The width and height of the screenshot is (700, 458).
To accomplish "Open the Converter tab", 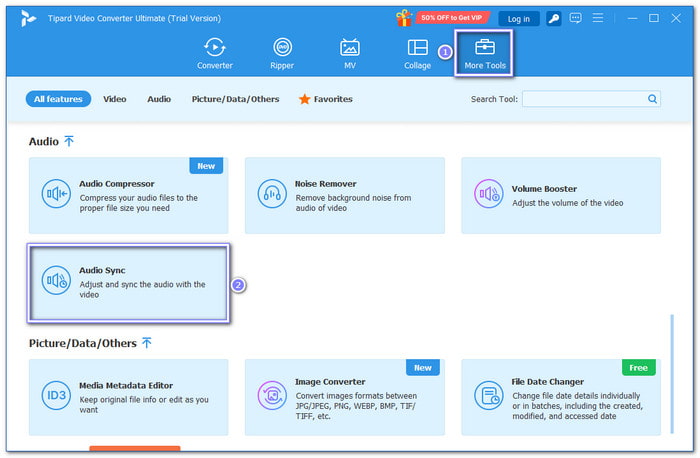I will [x=215, y=54].
